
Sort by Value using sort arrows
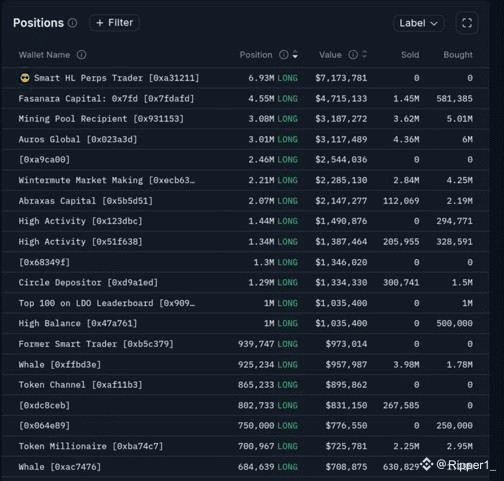click(x=364, y=55)
